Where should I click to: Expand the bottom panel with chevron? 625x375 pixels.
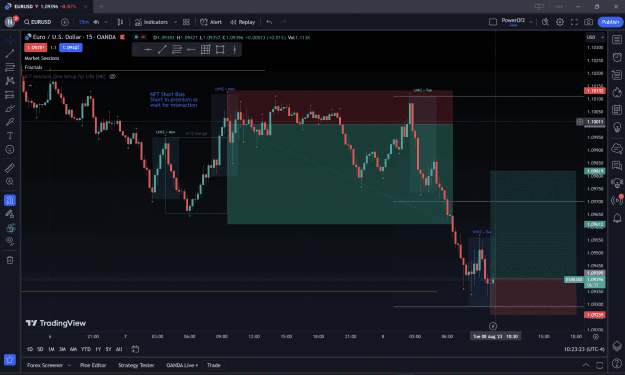(586, 365)
